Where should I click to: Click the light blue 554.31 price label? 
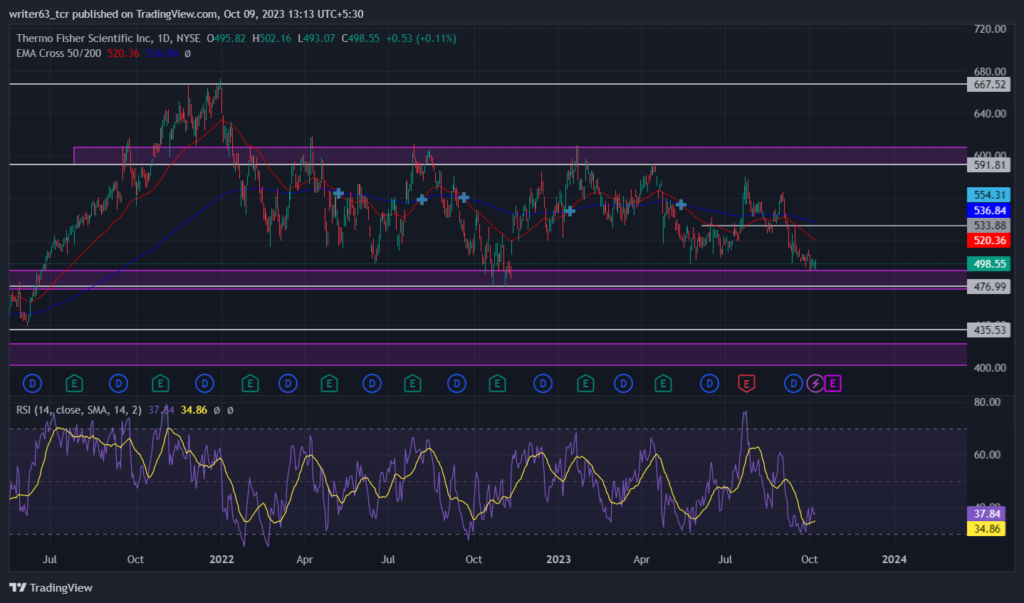(989, 195)
